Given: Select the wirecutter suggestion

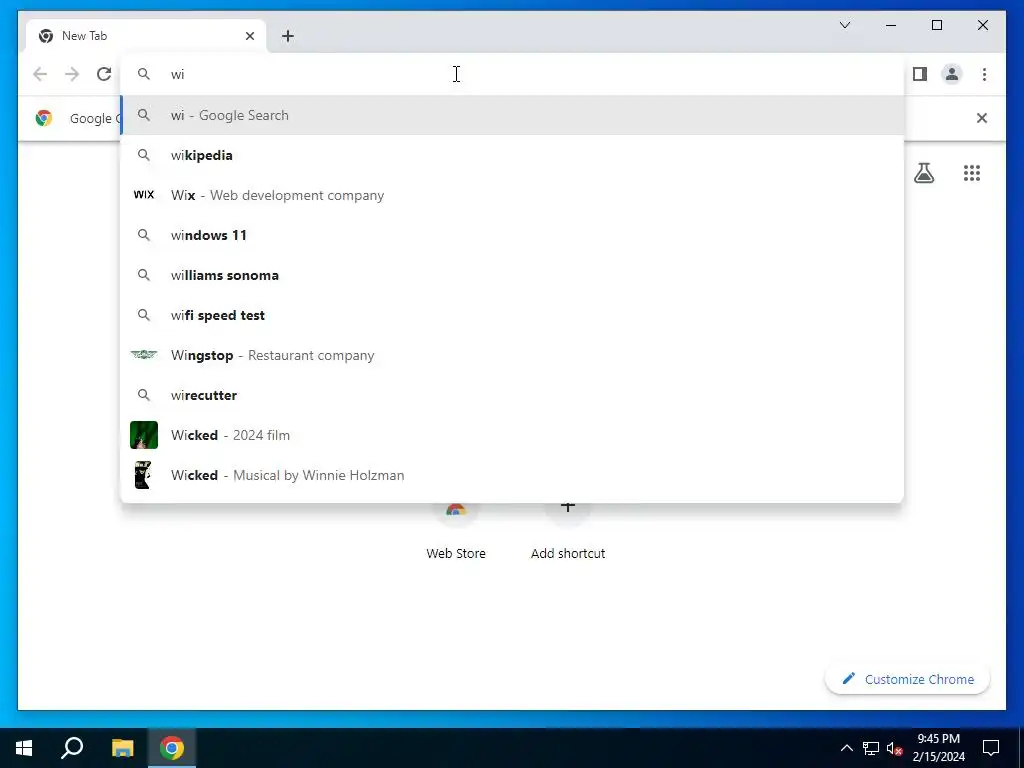Looking at the screenshot, I should click(513, 395).
